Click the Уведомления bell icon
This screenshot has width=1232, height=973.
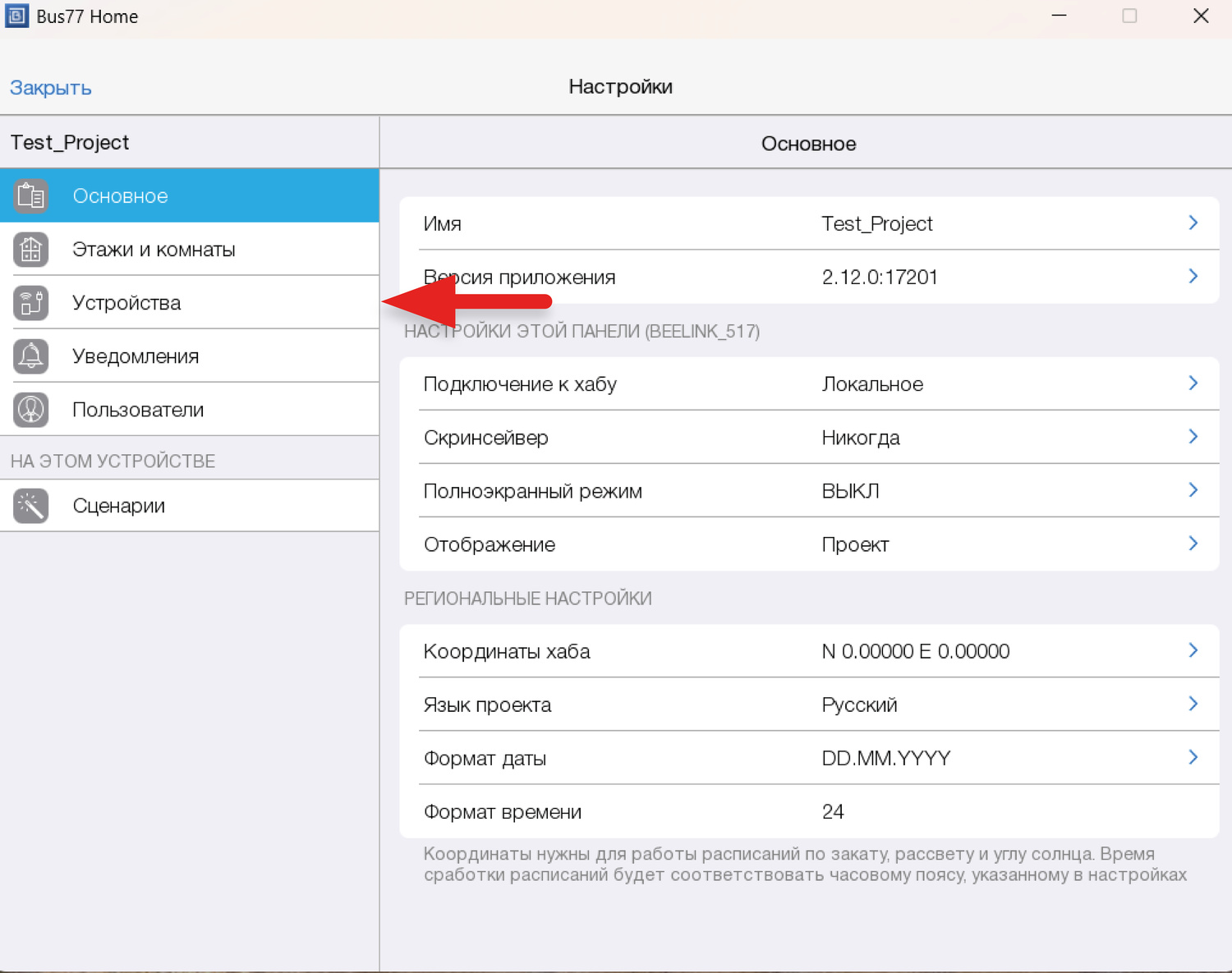[31, 356]
